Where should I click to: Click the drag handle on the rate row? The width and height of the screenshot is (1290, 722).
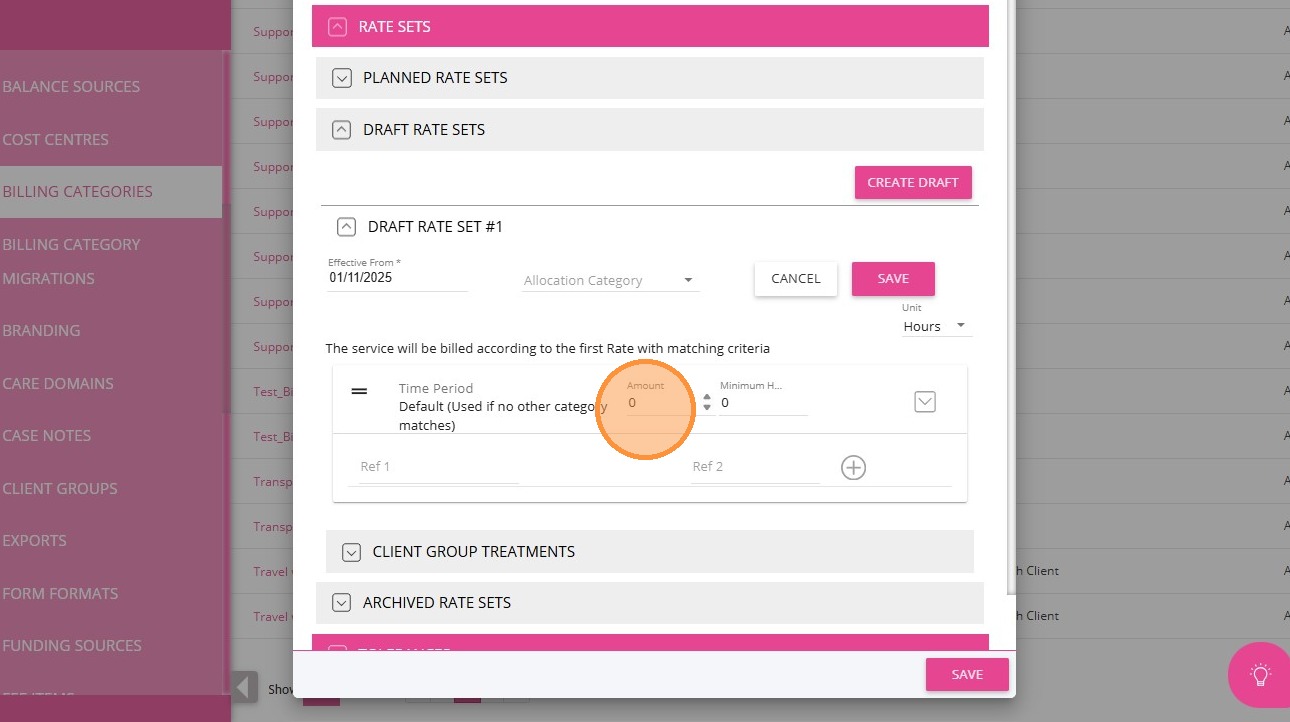[359, 391]
